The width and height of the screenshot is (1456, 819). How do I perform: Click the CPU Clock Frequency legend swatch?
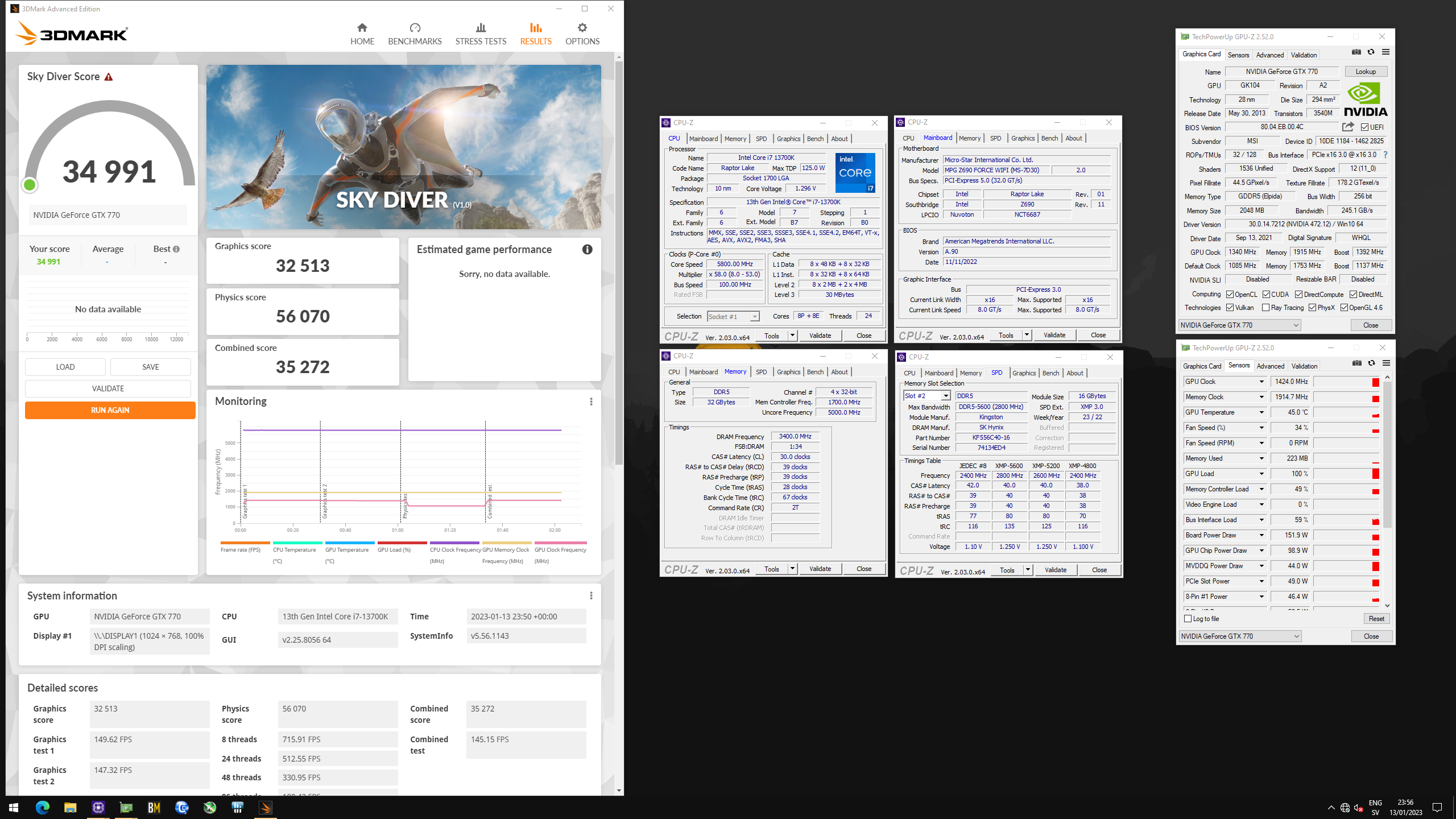click(x=454, y=543)
